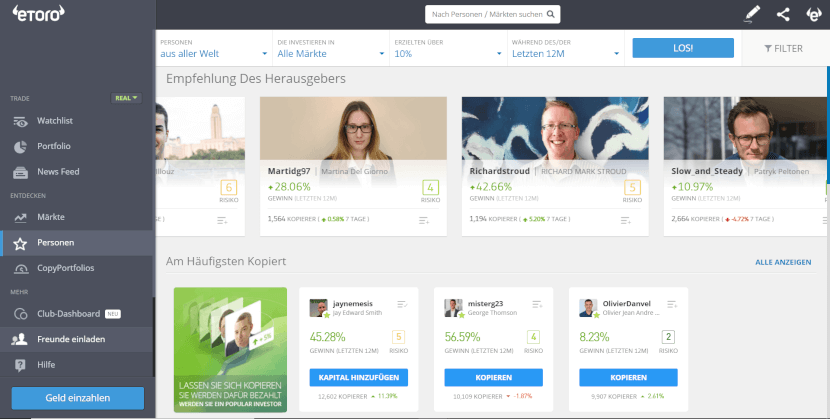Viewport: 830px width, 419px height.
Task: Toggle jaynemesis watchlist icon
Action: [x=402, y=304]
